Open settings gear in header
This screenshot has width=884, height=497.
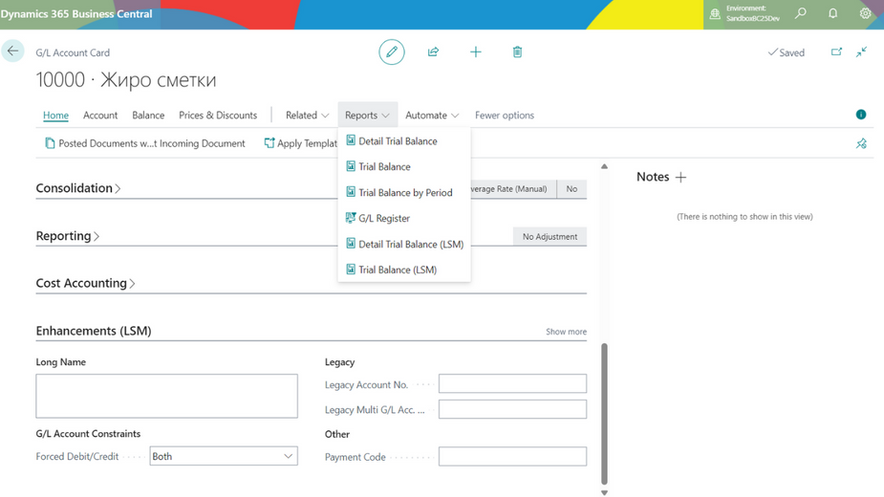865,14
